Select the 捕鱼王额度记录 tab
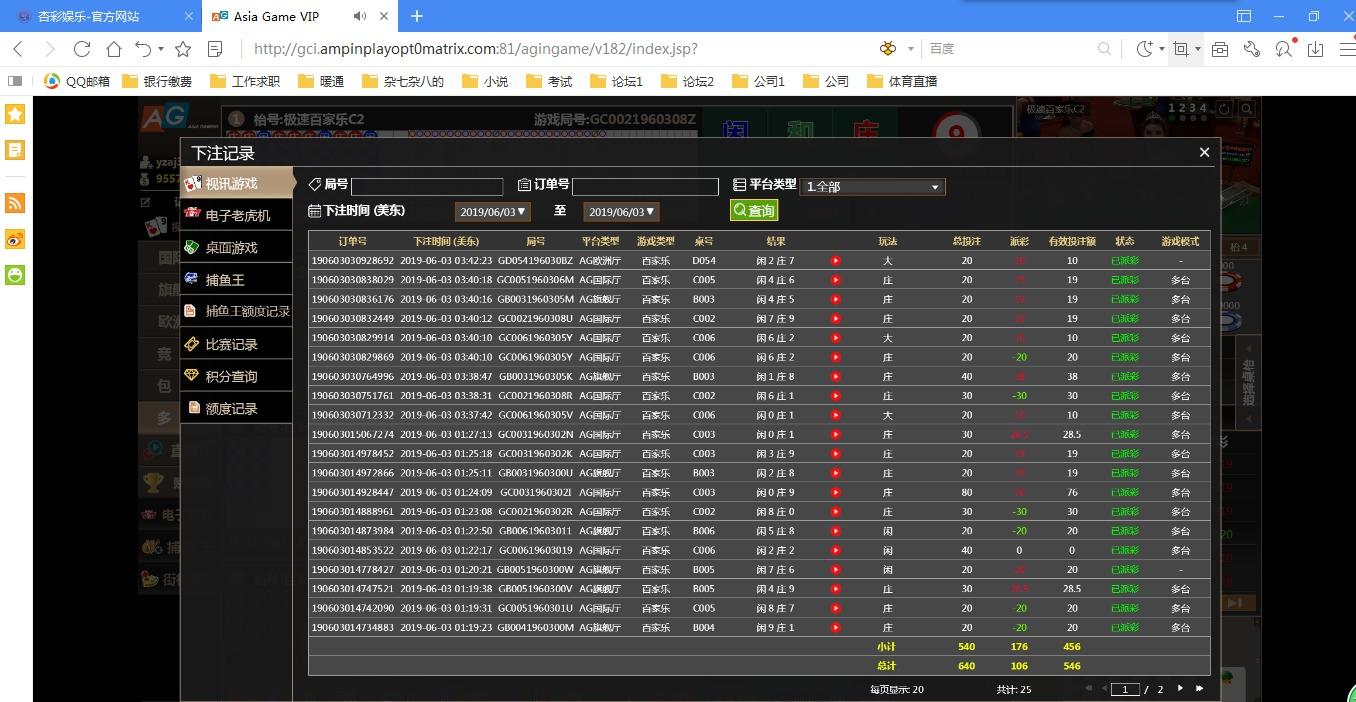The width and height of the screenshot is (1356, 702). point(237,311)
